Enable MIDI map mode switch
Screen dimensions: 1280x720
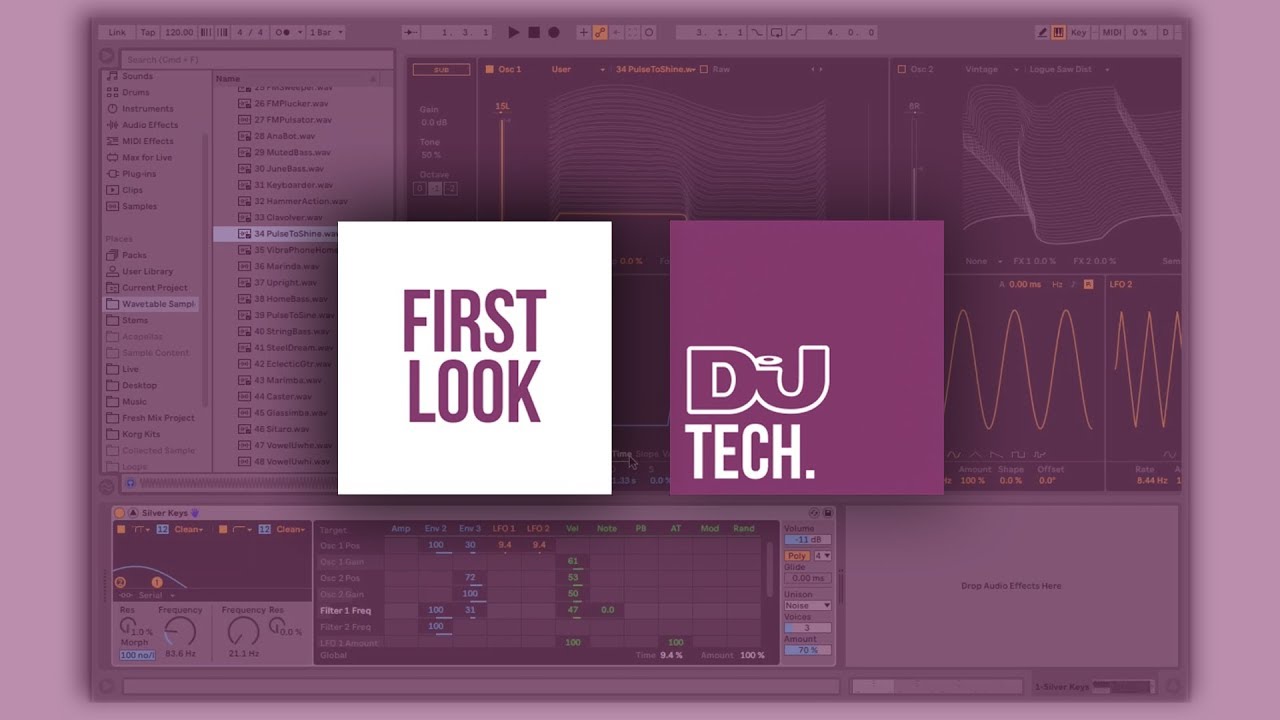coord(1112,32)
